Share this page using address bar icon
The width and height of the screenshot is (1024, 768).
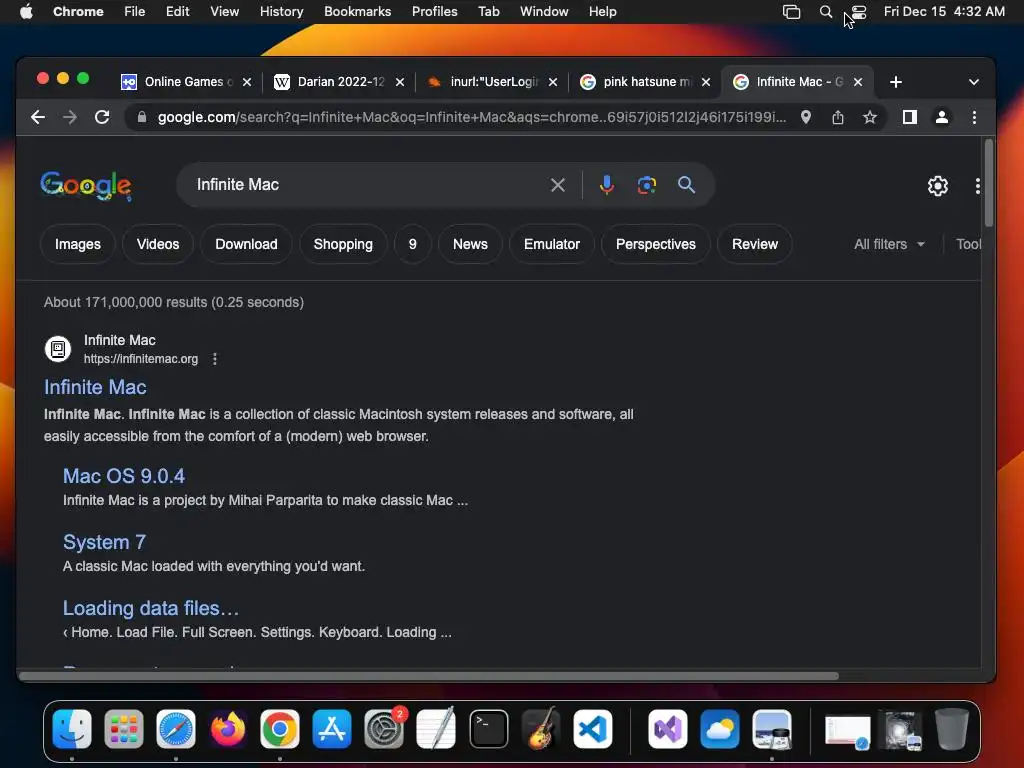pos(838,118)
